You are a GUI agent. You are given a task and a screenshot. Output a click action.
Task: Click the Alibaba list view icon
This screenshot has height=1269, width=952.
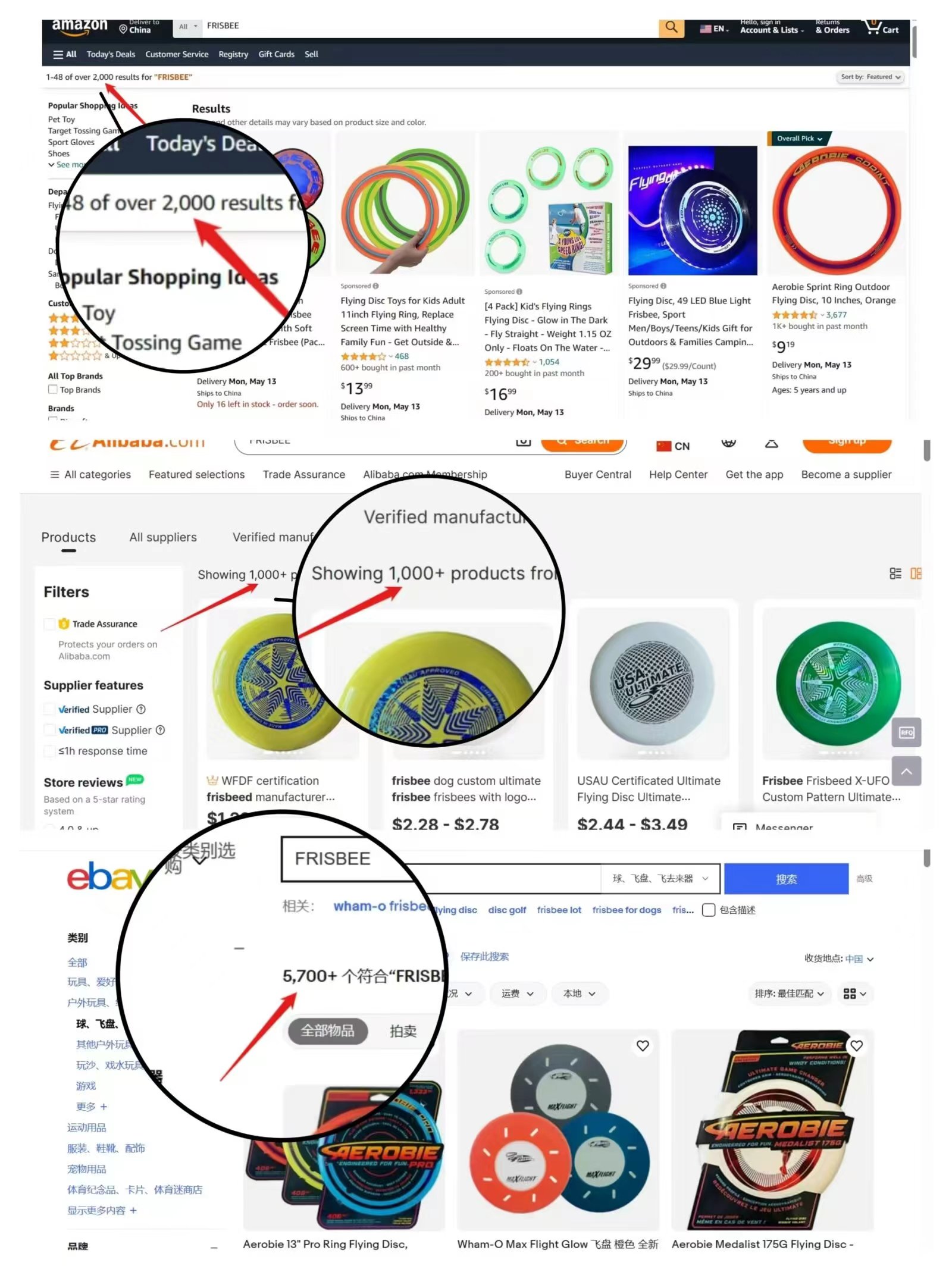click(x=894, y=574)
